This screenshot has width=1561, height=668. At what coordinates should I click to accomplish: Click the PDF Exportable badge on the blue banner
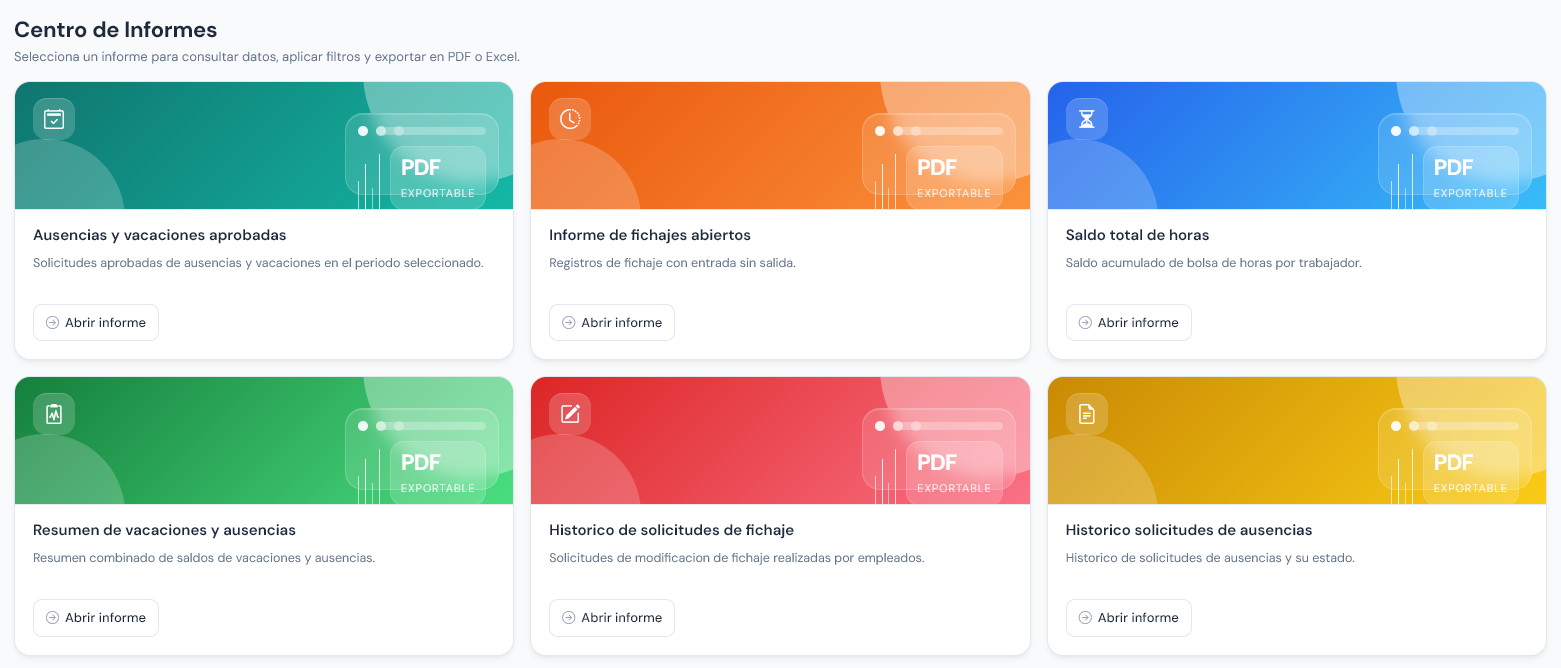[1470, 177]
